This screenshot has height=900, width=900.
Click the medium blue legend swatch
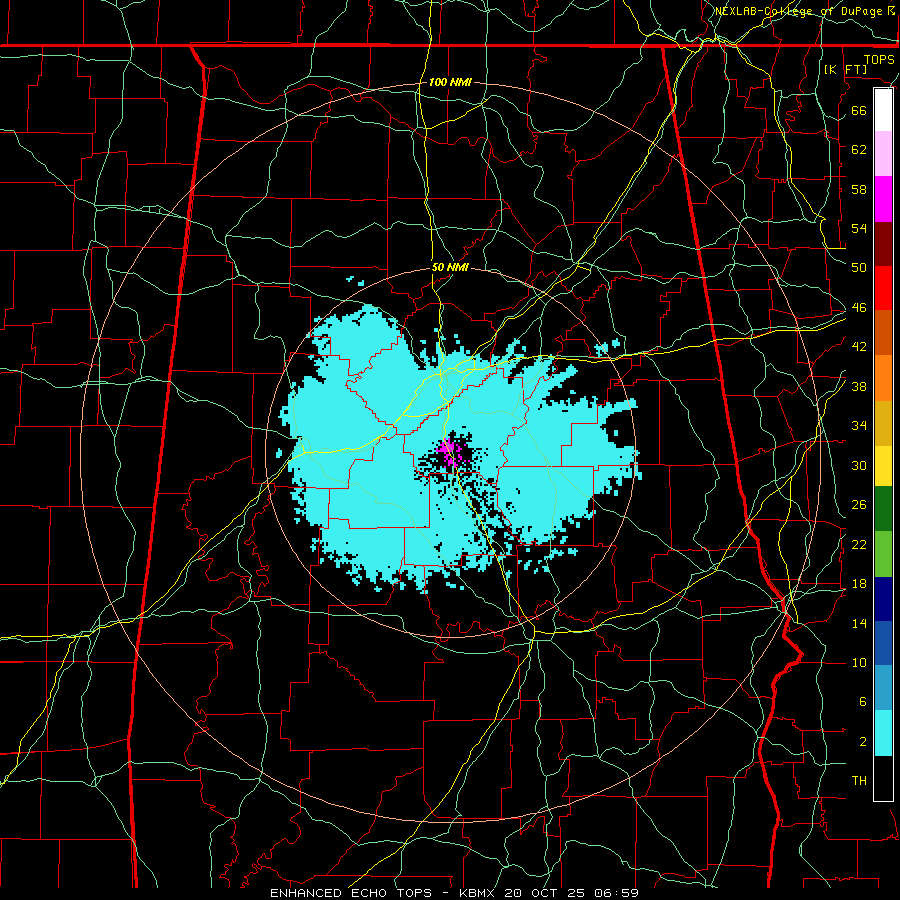click(883, 643)
